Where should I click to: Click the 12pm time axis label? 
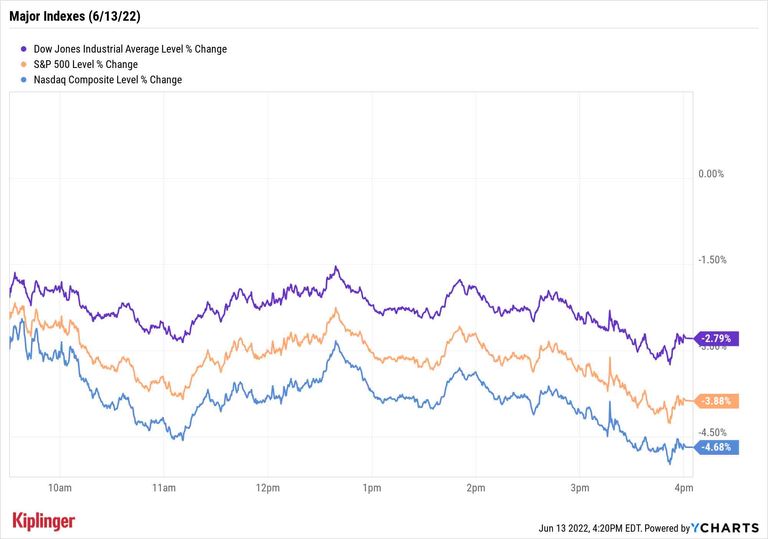click(267, 488)
